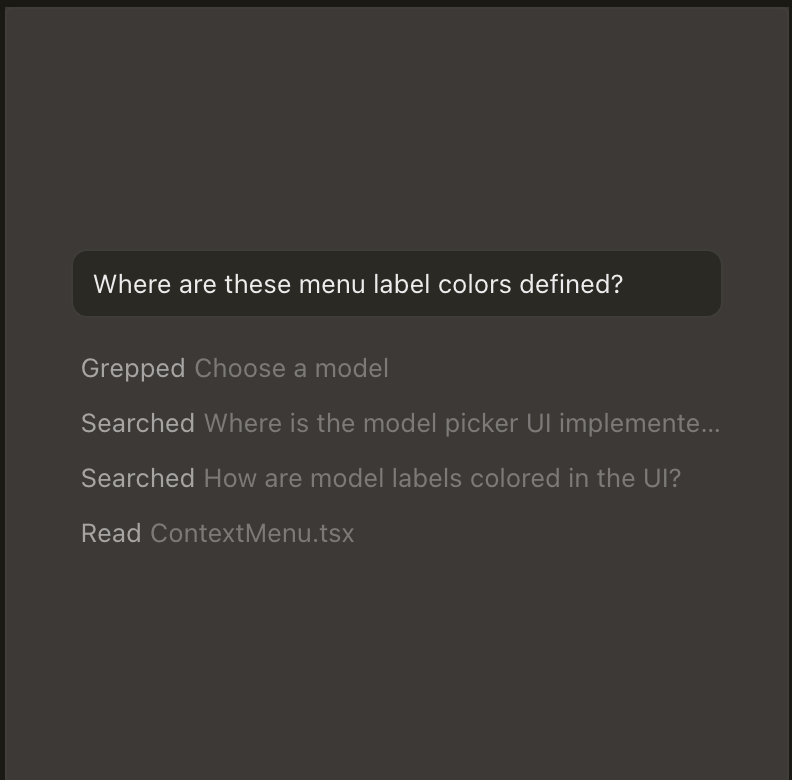Screen dimensions: 792x780
Task: Click the ellipsis ending the truncated search query
Action: tap(710, 424)
